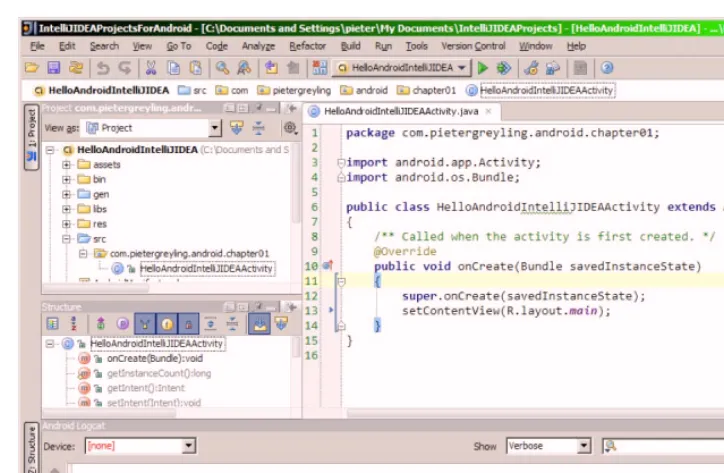Click the Synchronize toolbar icon
Screen dimensions: 724x473
[x=76, y=68]
